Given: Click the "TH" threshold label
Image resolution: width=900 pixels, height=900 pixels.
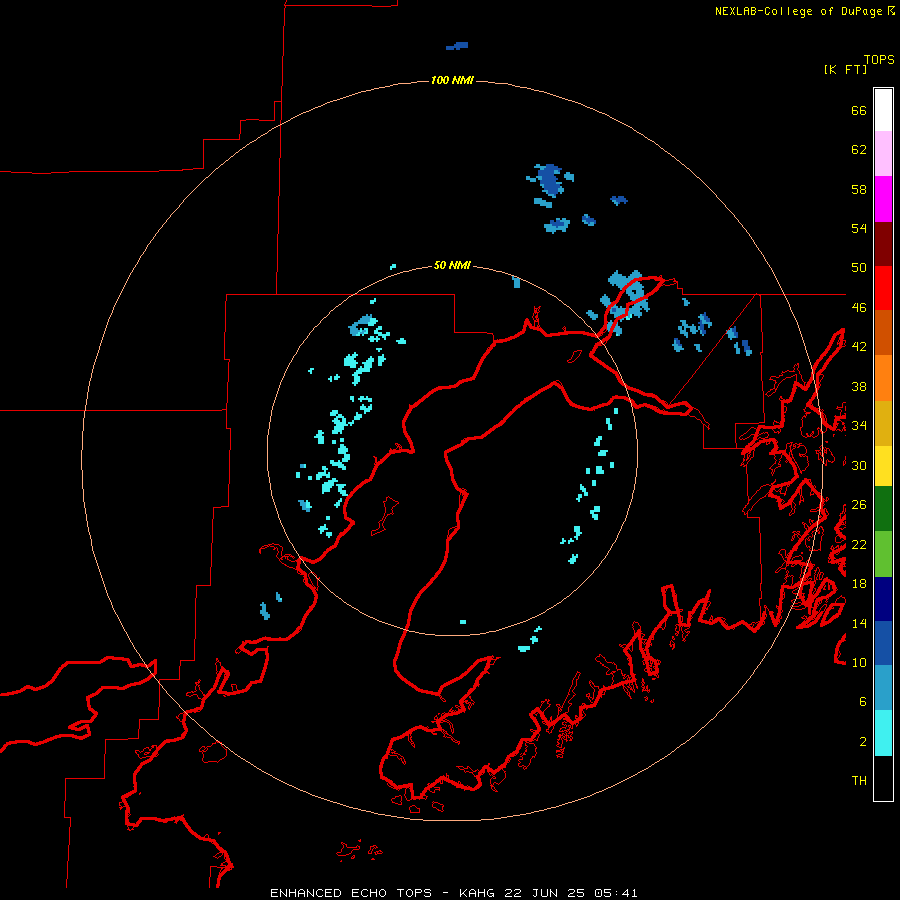Looking at the screenshot, I should click(x=859, y=781).
